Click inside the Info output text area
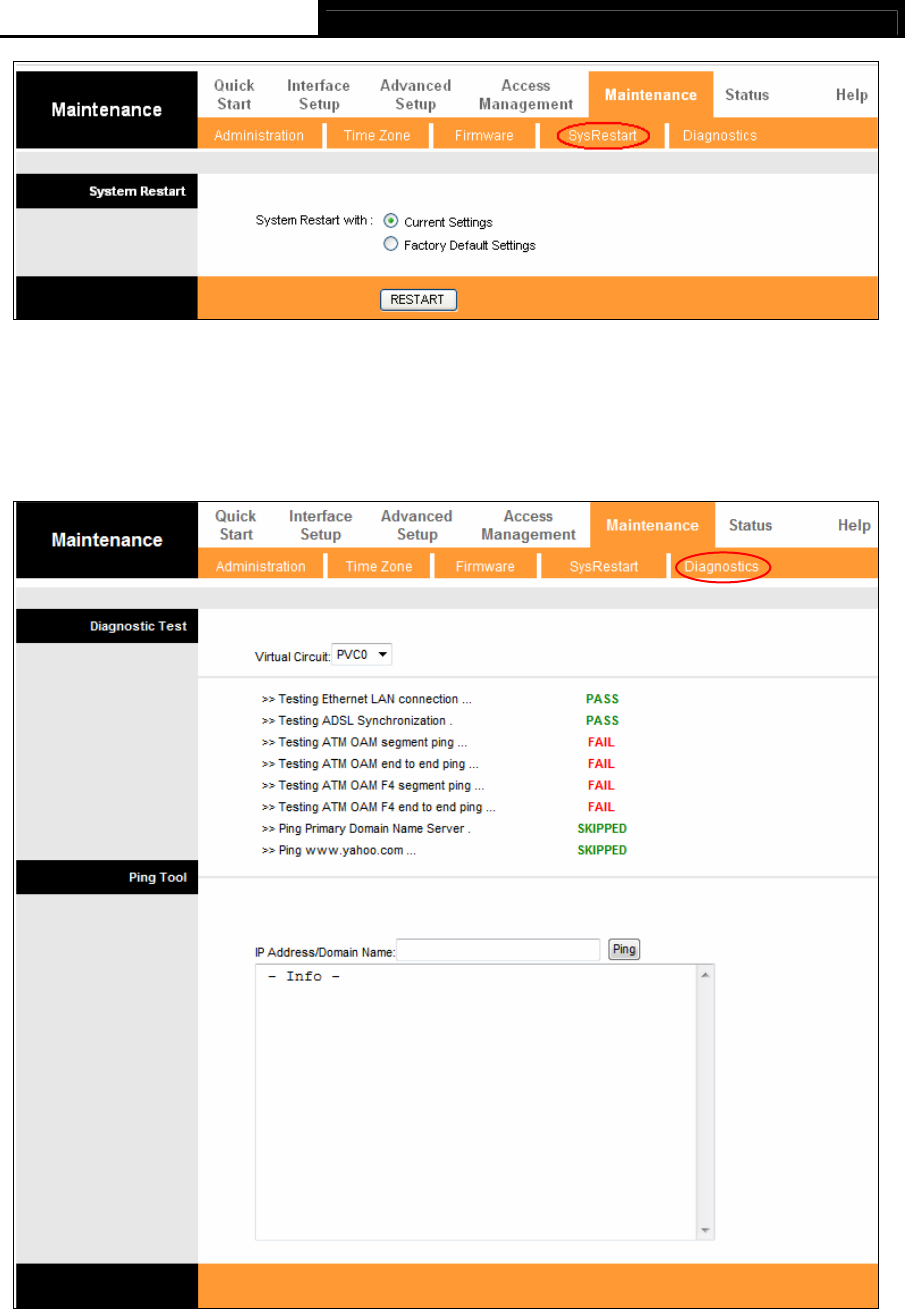The height and width of the screenshot is (1309, 905). [475, 1102]
